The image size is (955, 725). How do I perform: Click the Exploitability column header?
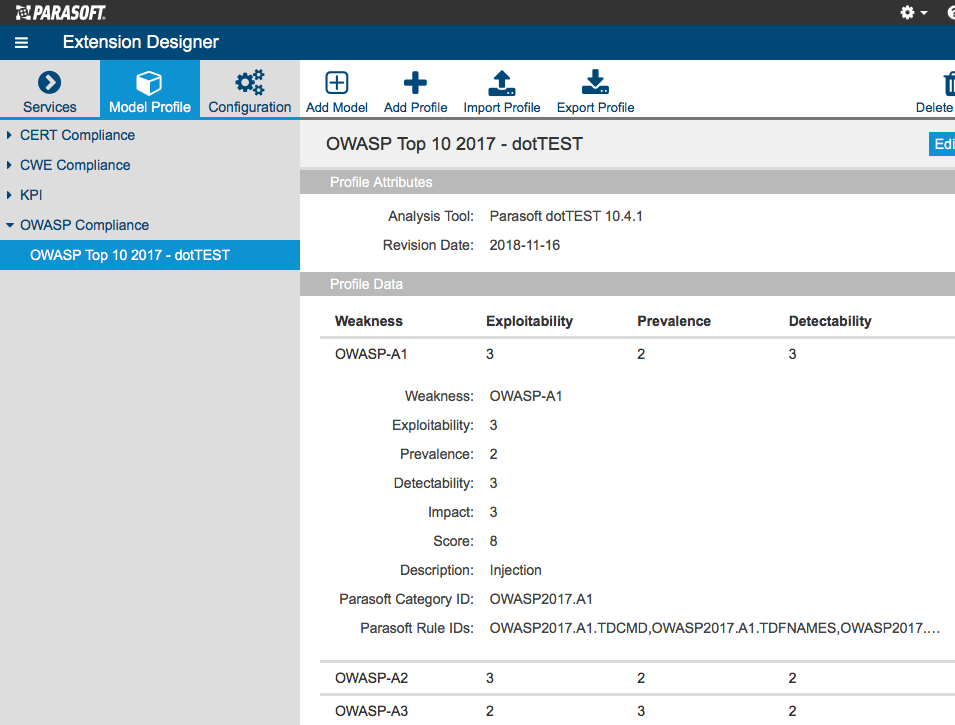click(529, 321)
